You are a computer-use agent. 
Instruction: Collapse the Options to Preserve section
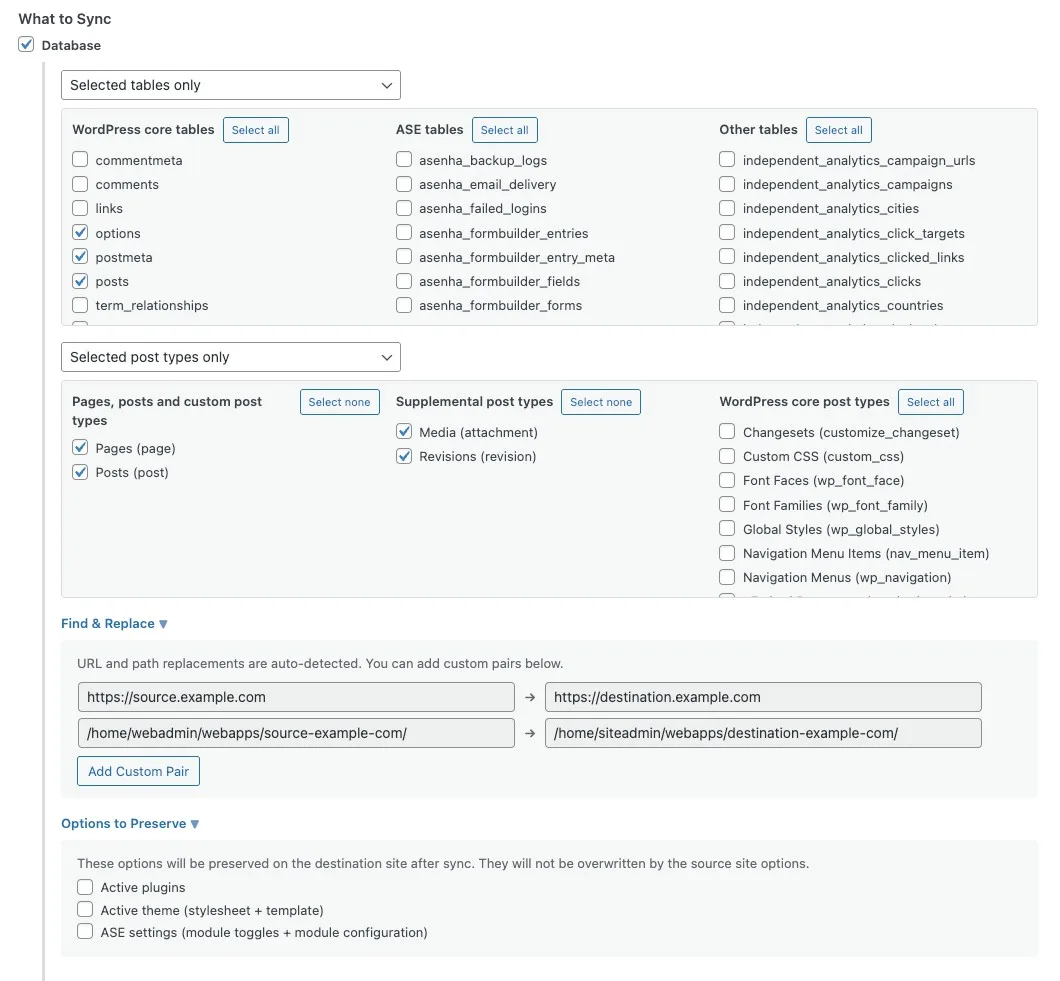click(x=130, y=823)
